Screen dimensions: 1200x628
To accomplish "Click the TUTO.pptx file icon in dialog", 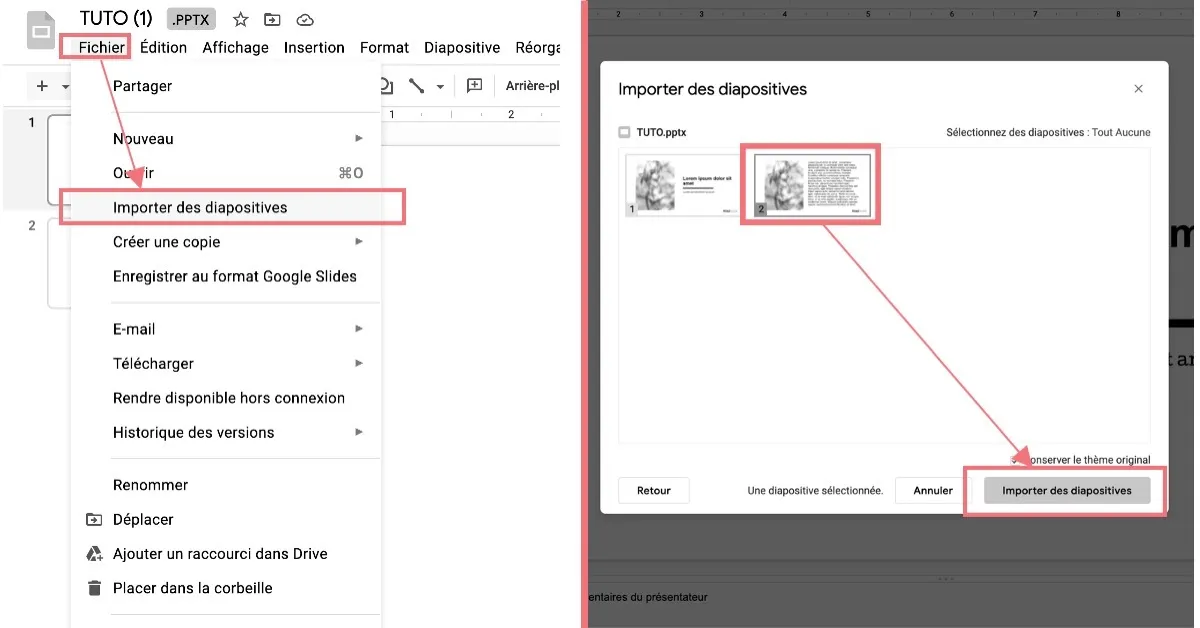I will [x=625, y=132].
